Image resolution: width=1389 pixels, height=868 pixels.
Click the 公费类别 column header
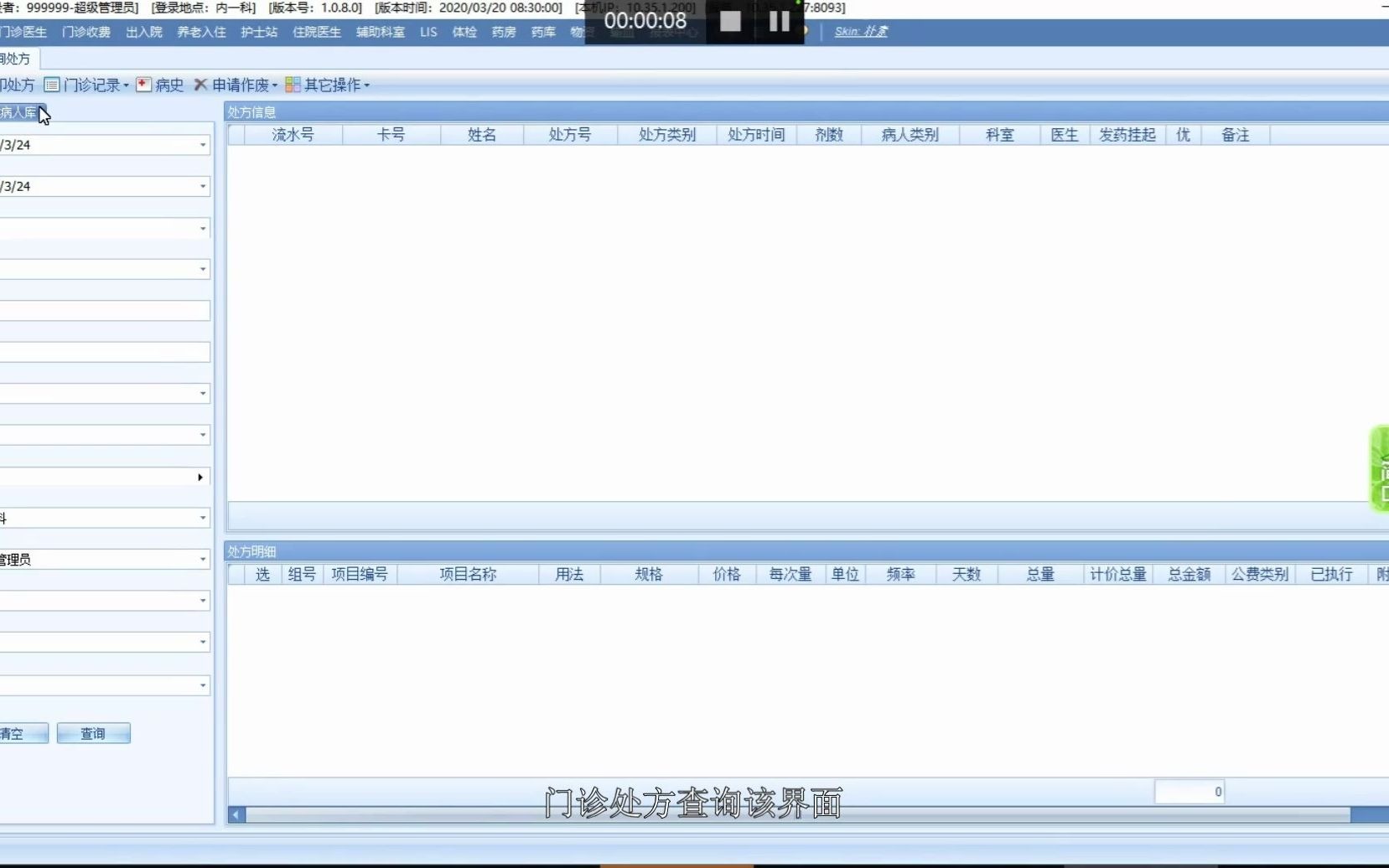tap(1260, 575)
